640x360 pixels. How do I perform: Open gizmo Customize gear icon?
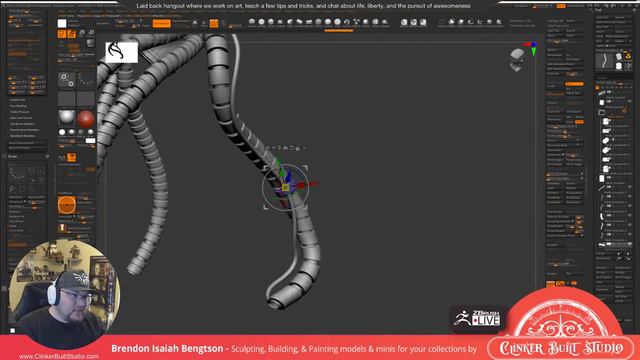click(x=267, y=148)
